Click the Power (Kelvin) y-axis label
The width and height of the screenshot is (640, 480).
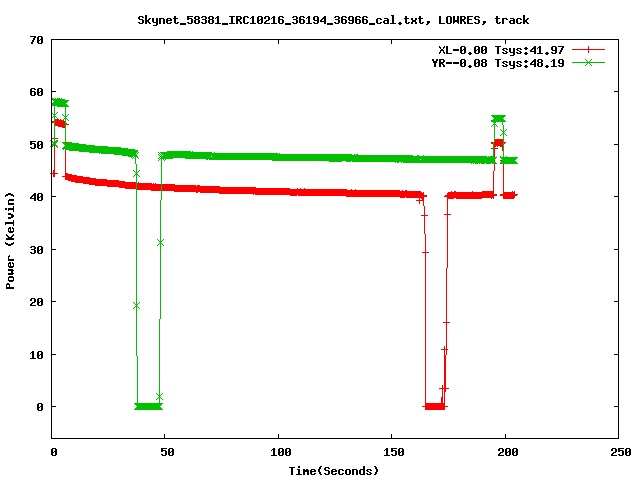[x=10, y=241]
